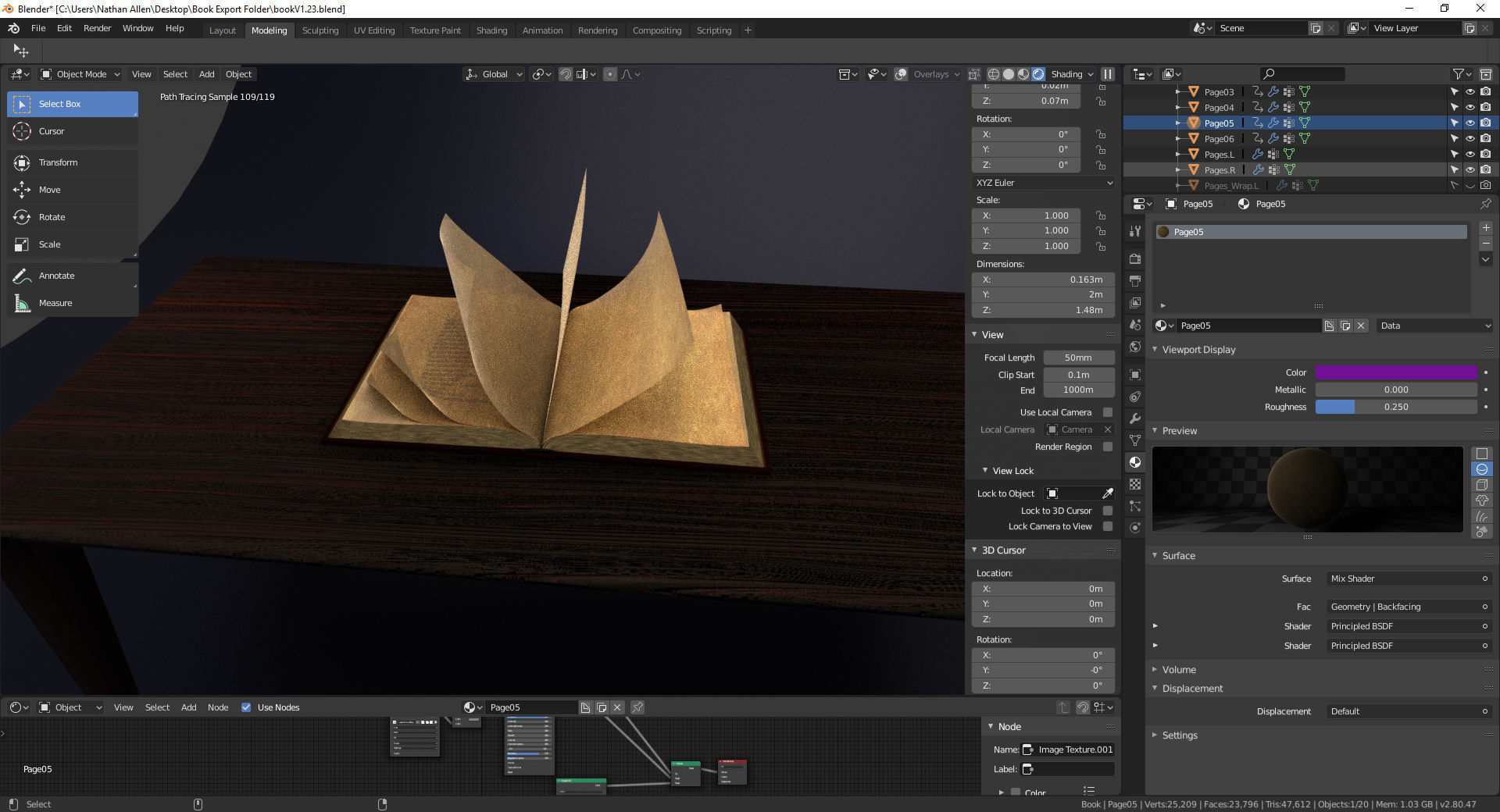Pause the viewport render preview
Viewport: 1500px width, 812px height.
point(1108,74)
